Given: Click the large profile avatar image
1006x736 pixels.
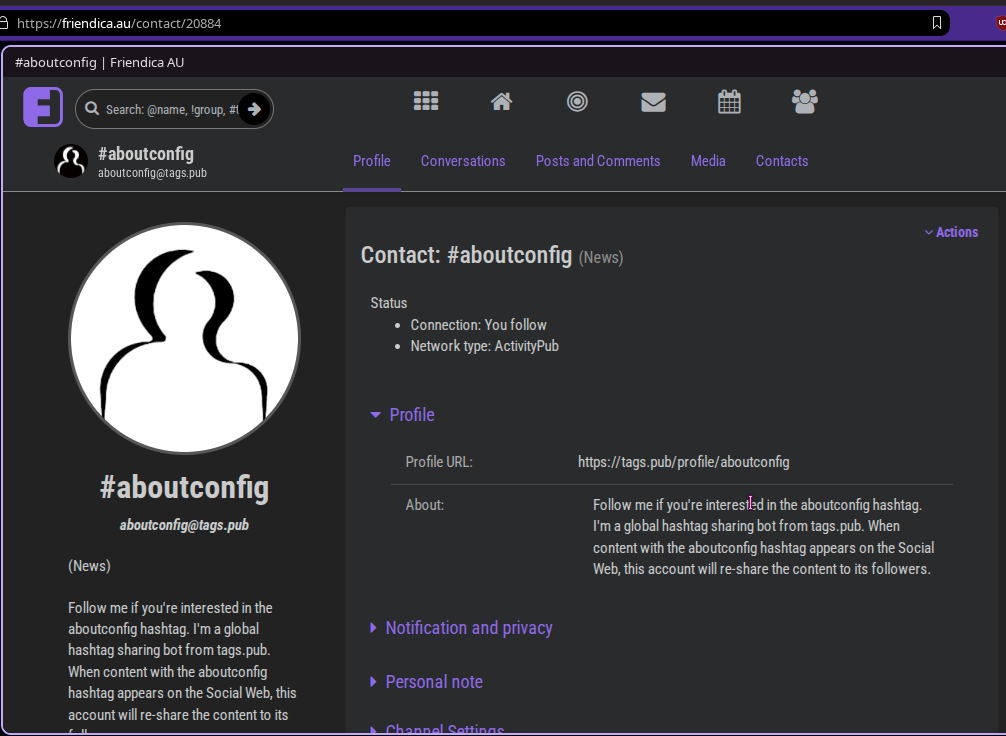Looking at the screenshot, I should click(184, 338).
